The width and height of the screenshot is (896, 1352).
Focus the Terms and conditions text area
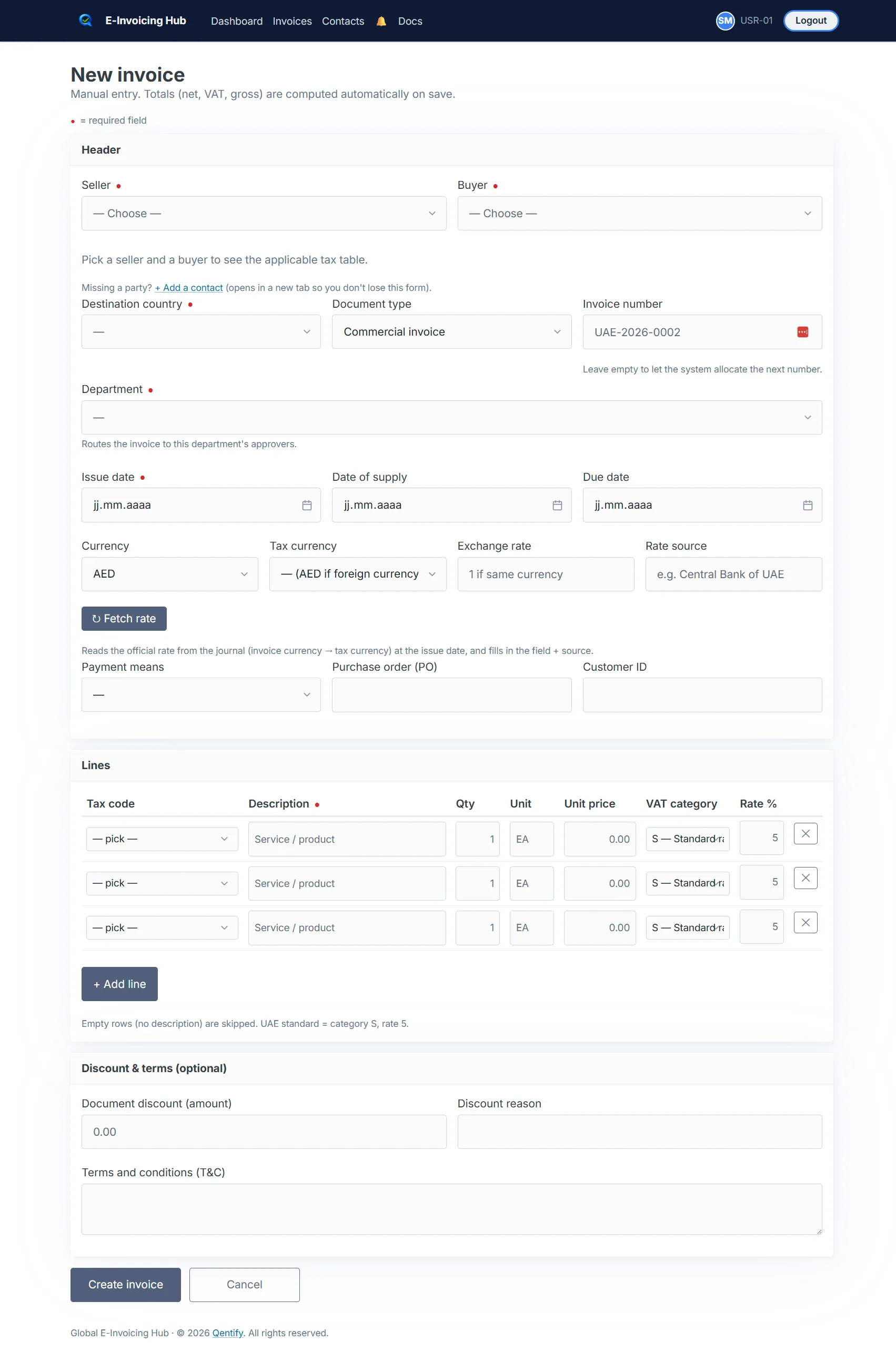point(451,1209)
